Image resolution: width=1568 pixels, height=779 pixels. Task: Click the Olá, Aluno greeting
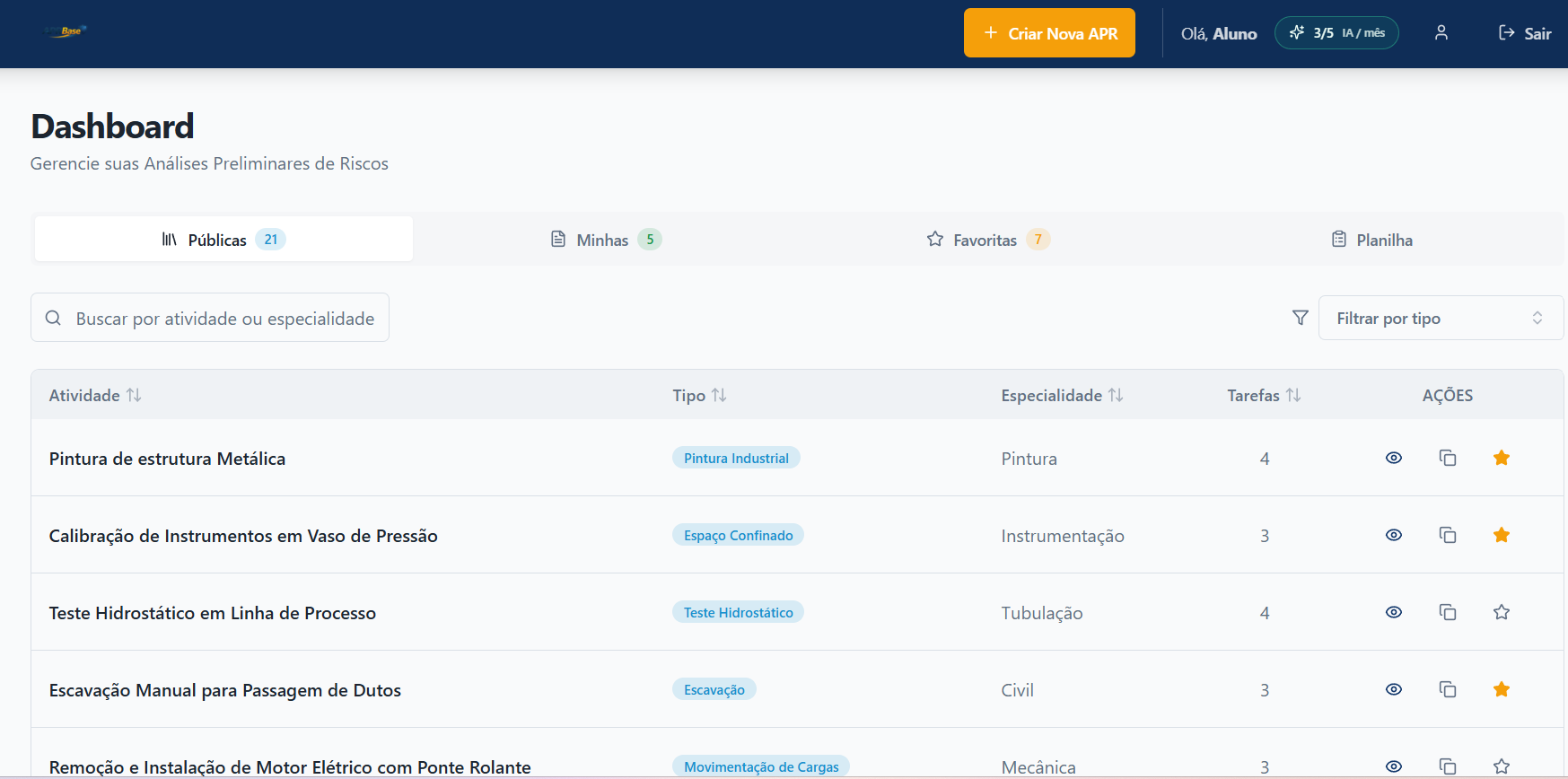point(1219,33)
